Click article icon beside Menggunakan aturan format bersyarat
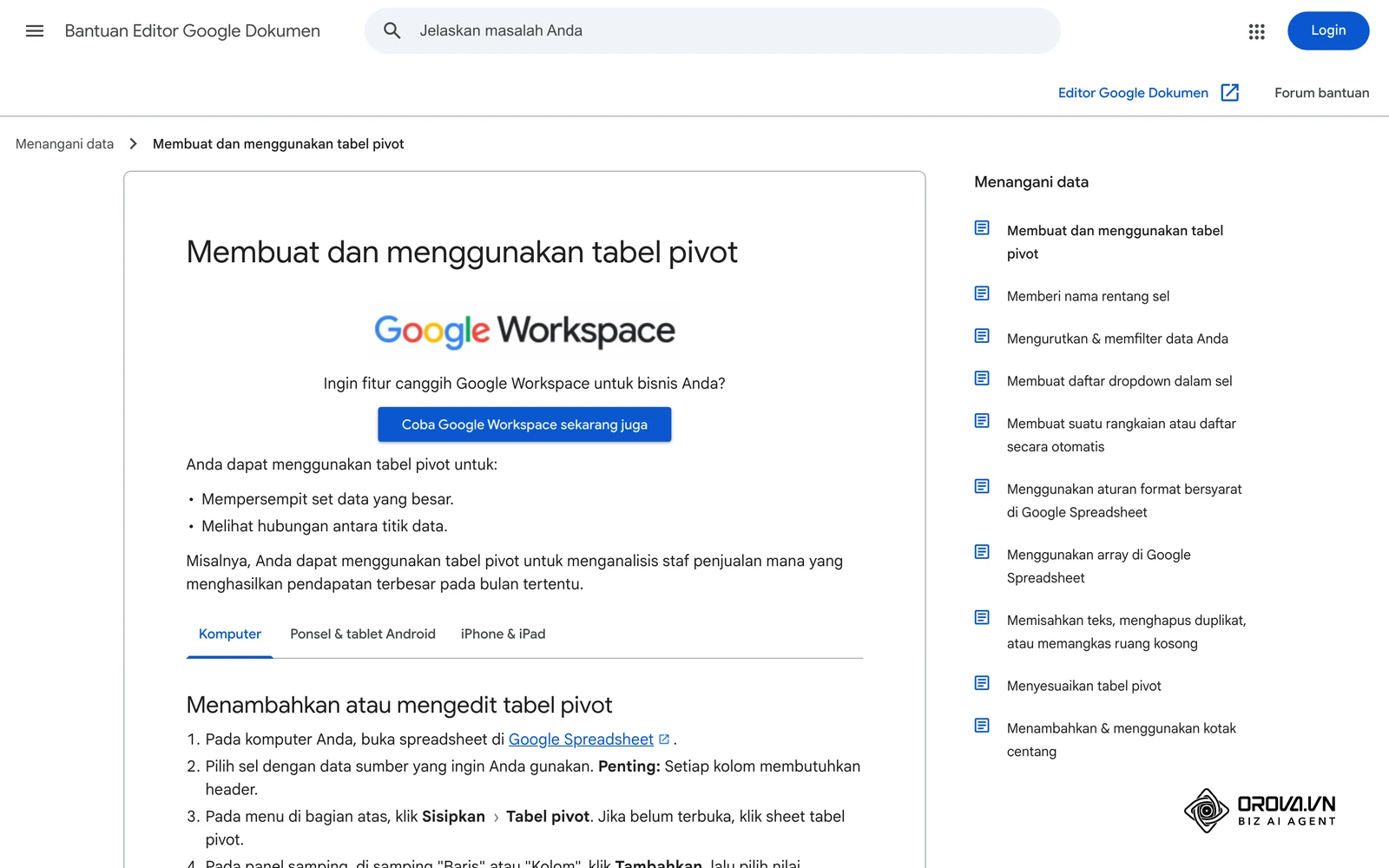The width and height of the screenshot is (1389, 868). [x=982, y=486]
